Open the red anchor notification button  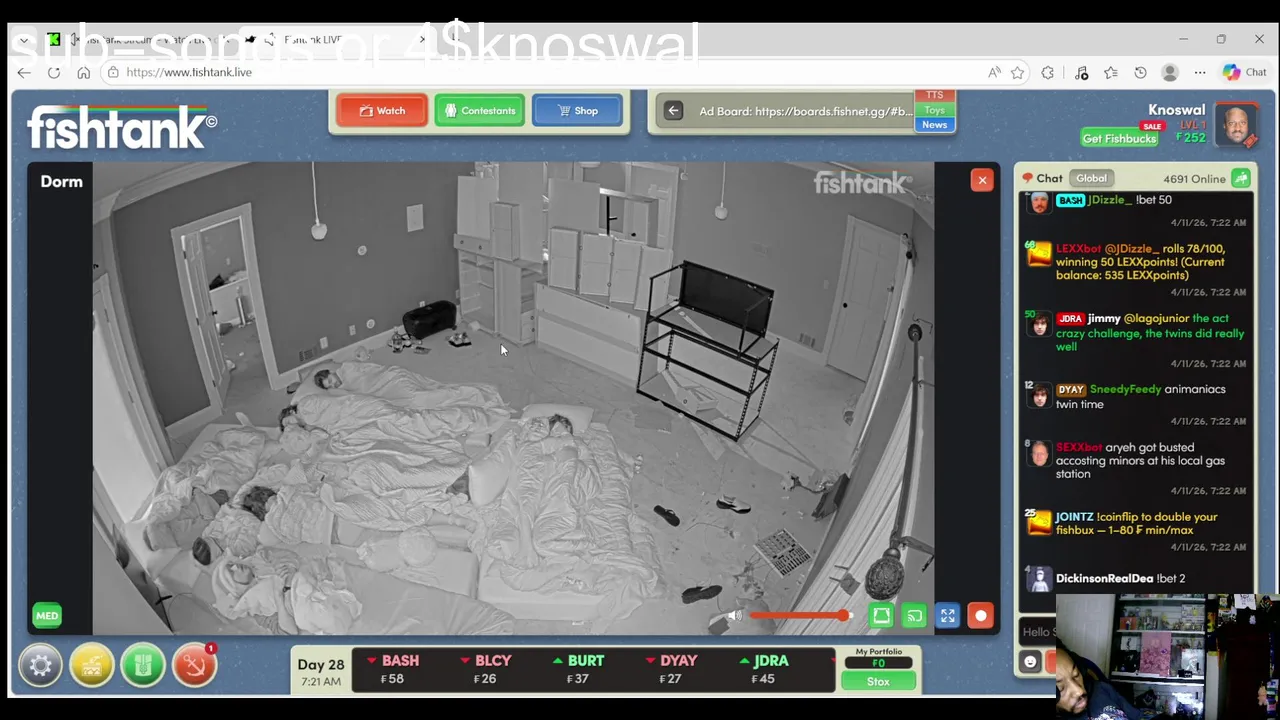coord(195,665)
